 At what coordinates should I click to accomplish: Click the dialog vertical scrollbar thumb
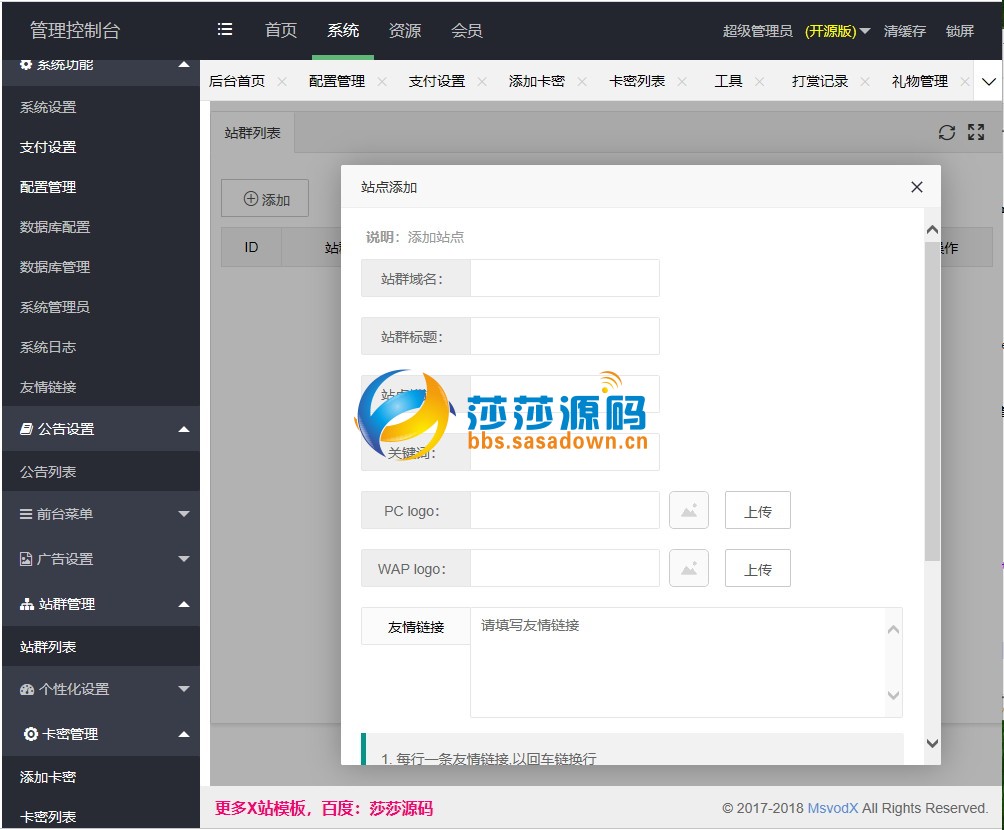[x=932, y=402]
